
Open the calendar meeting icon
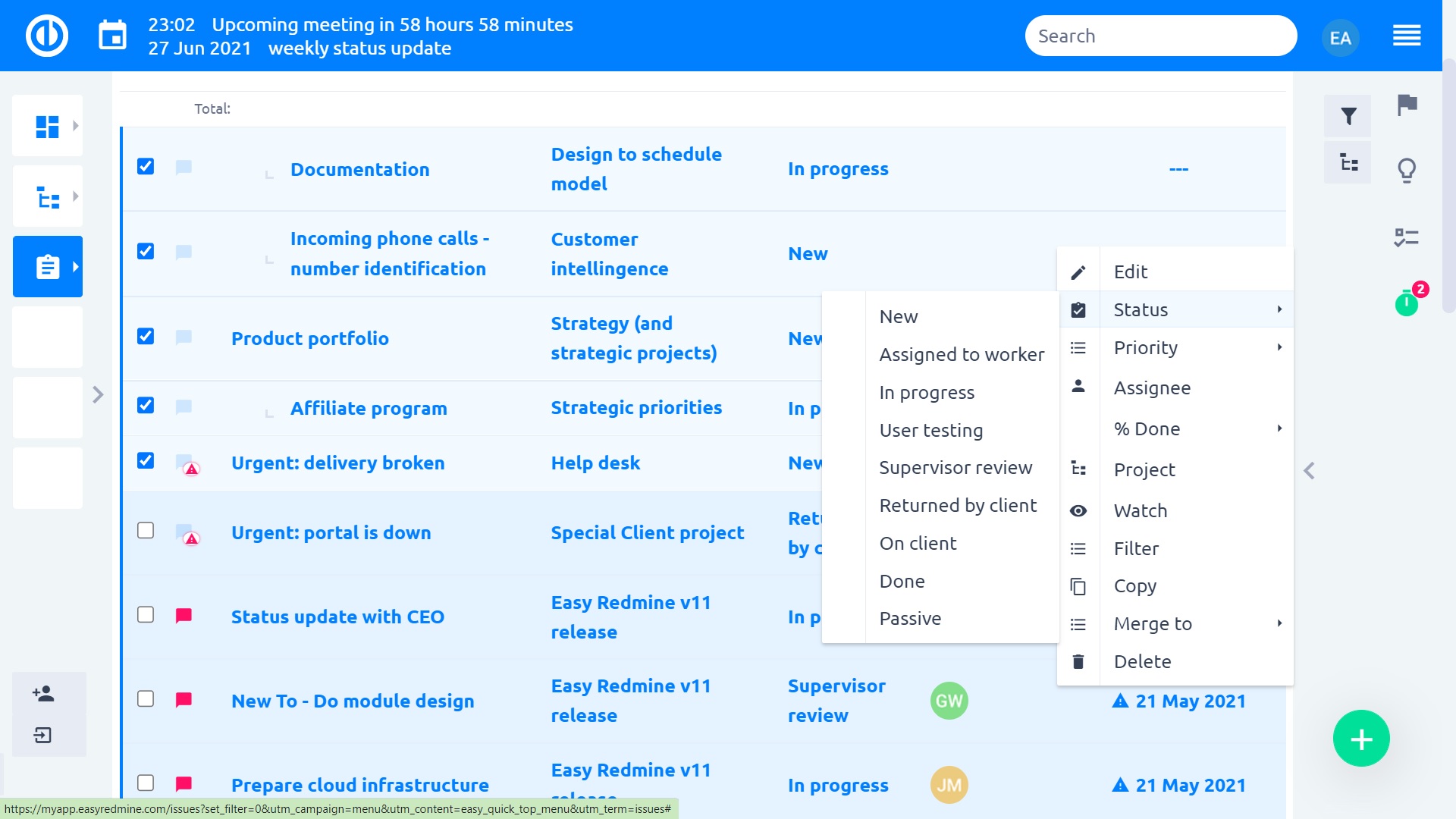tap(113, 36)
